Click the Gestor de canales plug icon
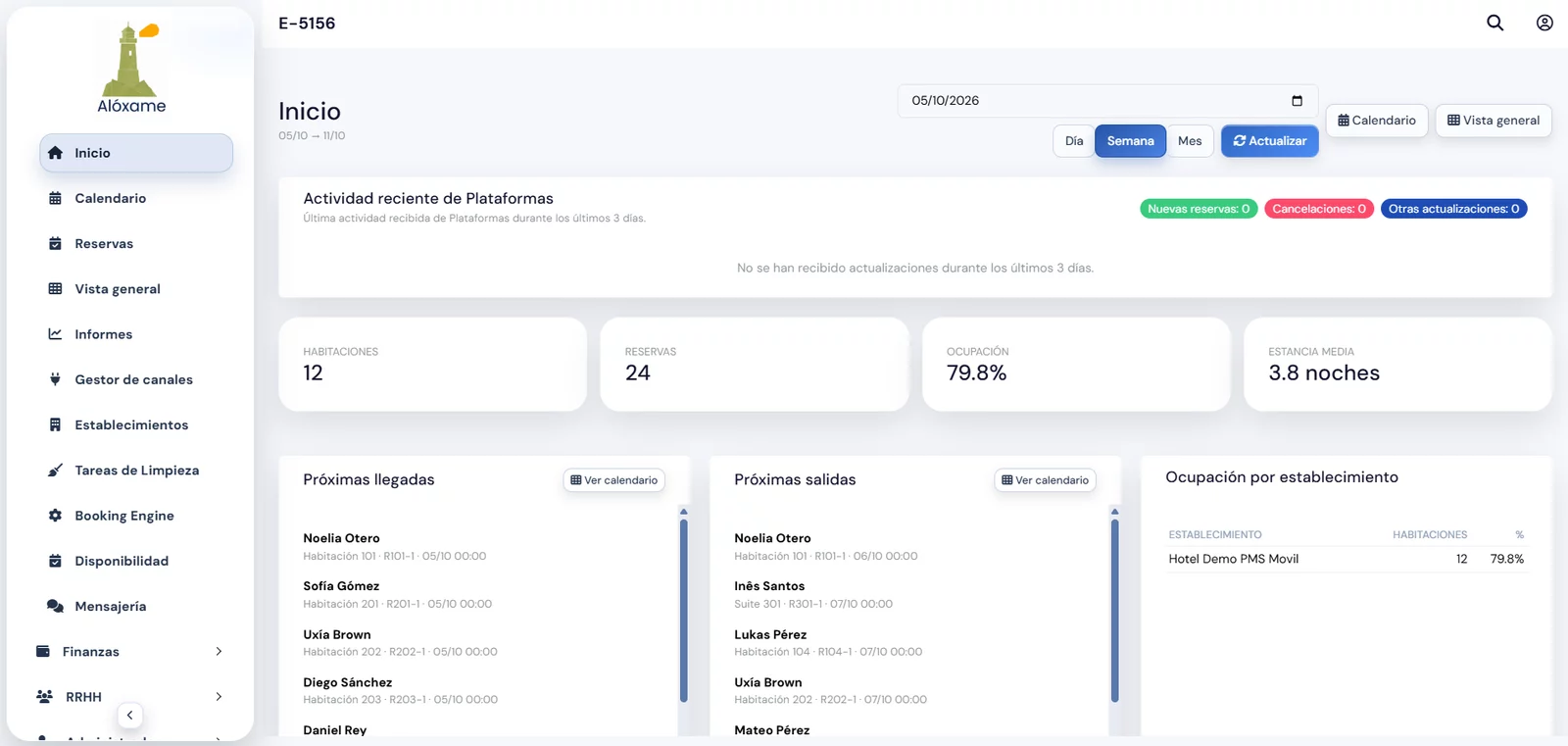This screenshot has height=746, width=1568. (x=55, y=379)
